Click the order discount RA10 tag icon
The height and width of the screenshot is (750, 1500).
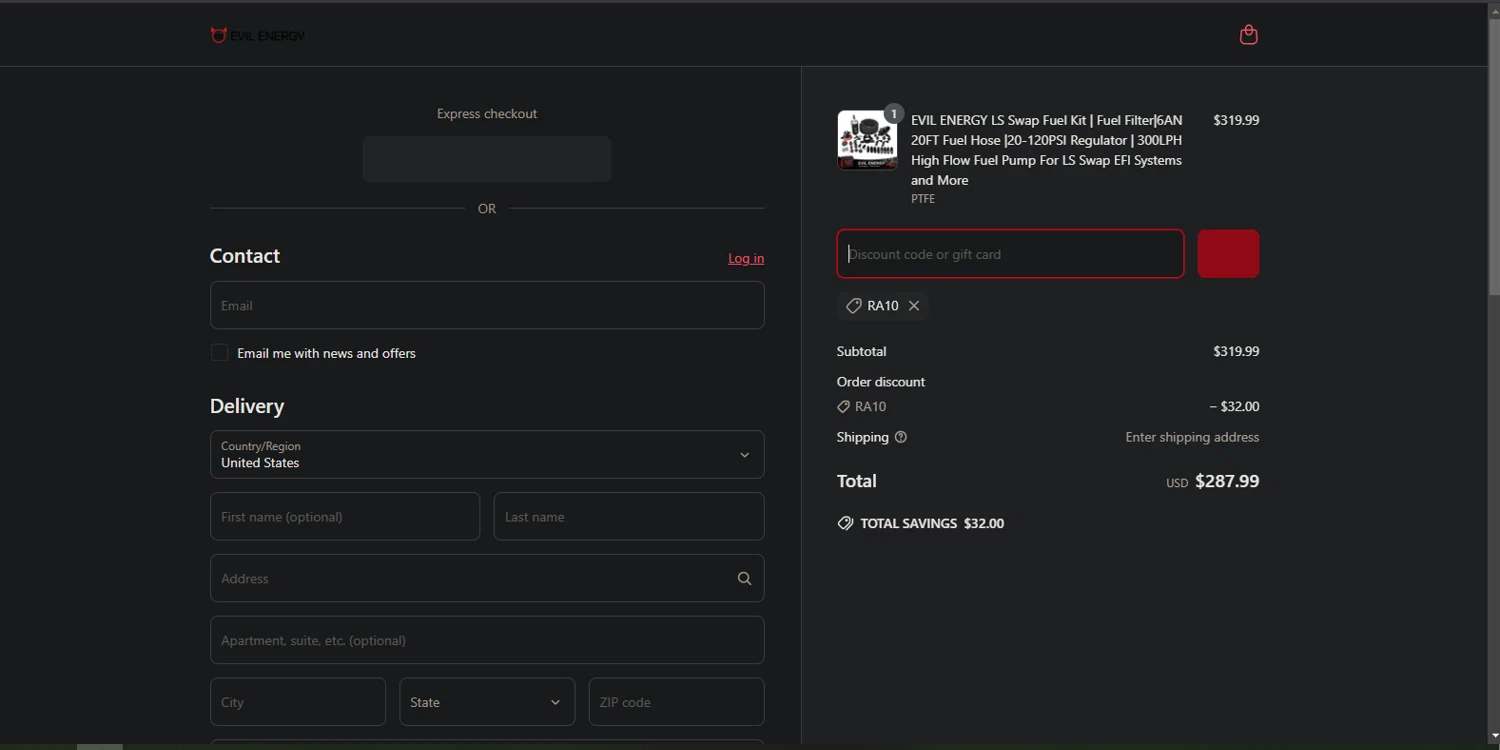pos(843,407)
